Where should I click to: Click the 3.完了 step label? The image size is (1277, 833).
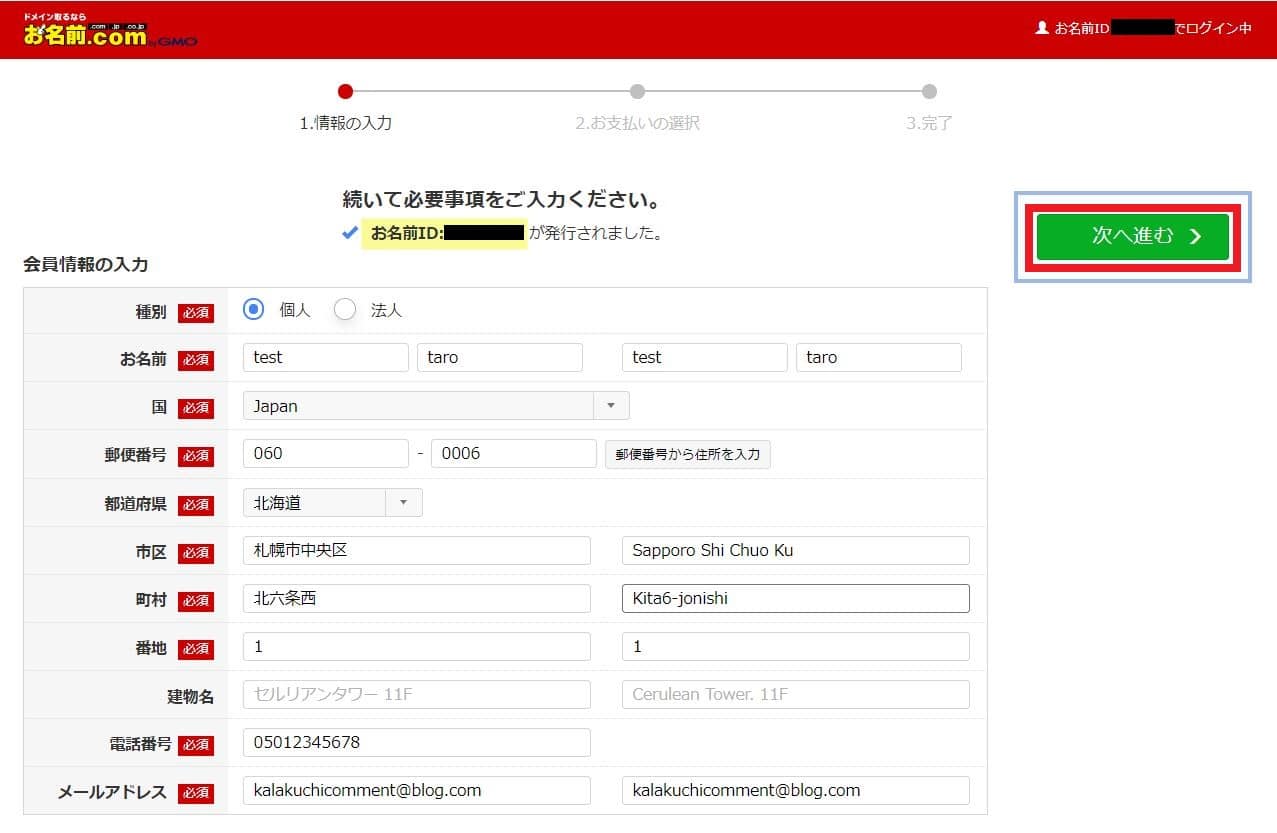click(929, 124)
